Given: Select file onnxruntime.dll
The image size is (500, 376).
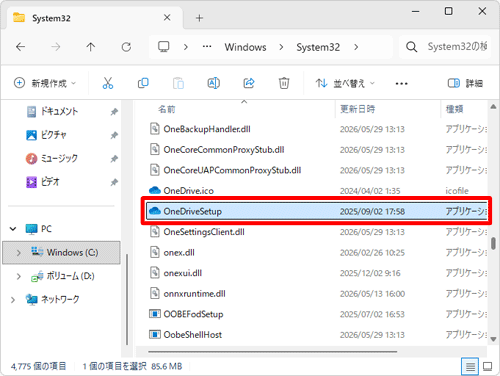Looking at the screenshot, I should tap(194, 294).
